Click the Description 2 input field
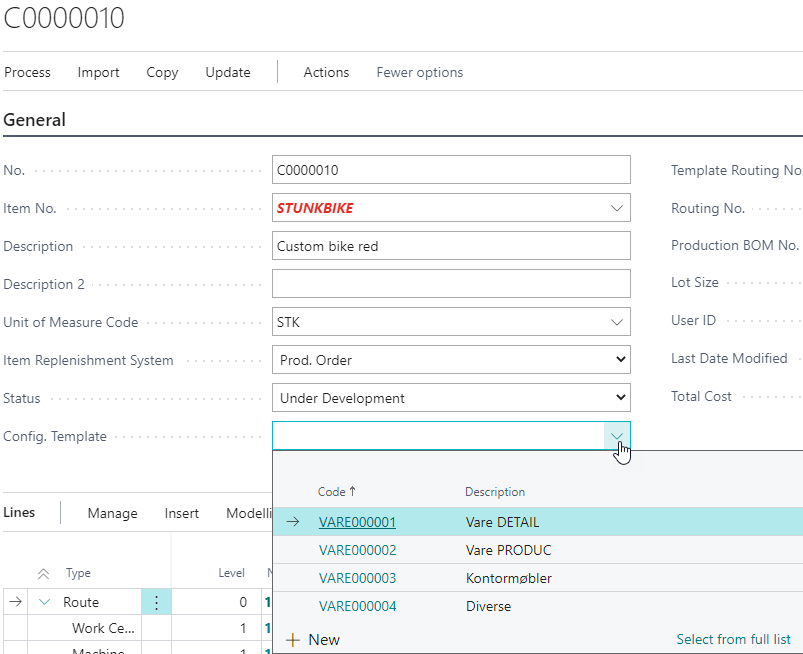803x654 pixels. [x=450, y=283]
